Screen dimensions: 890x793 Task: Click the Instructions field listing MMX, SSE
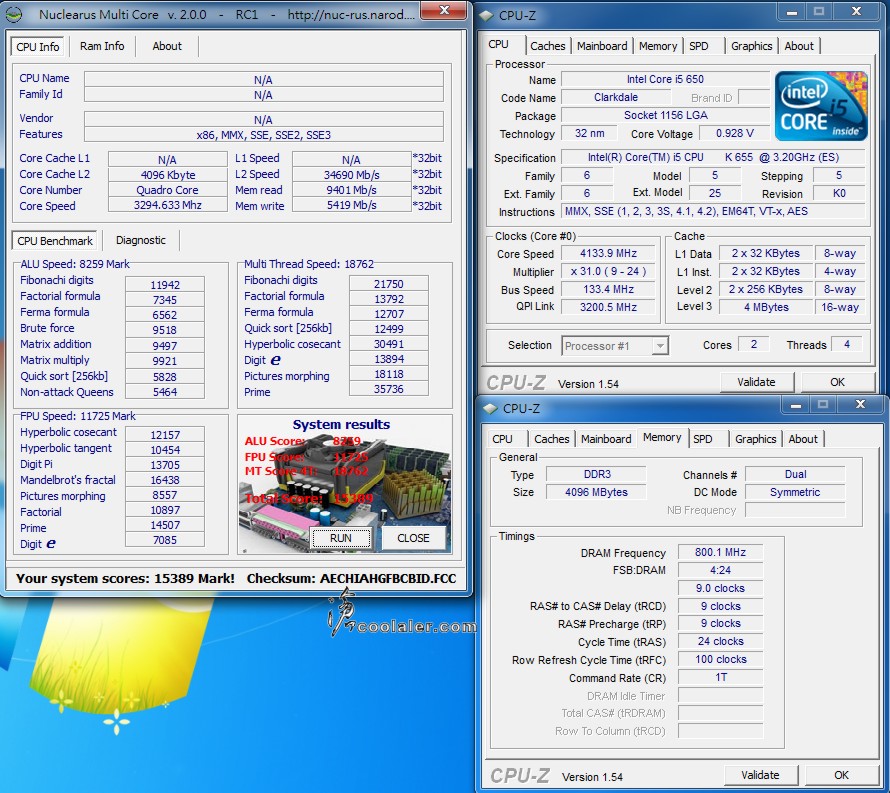point(713,211)
